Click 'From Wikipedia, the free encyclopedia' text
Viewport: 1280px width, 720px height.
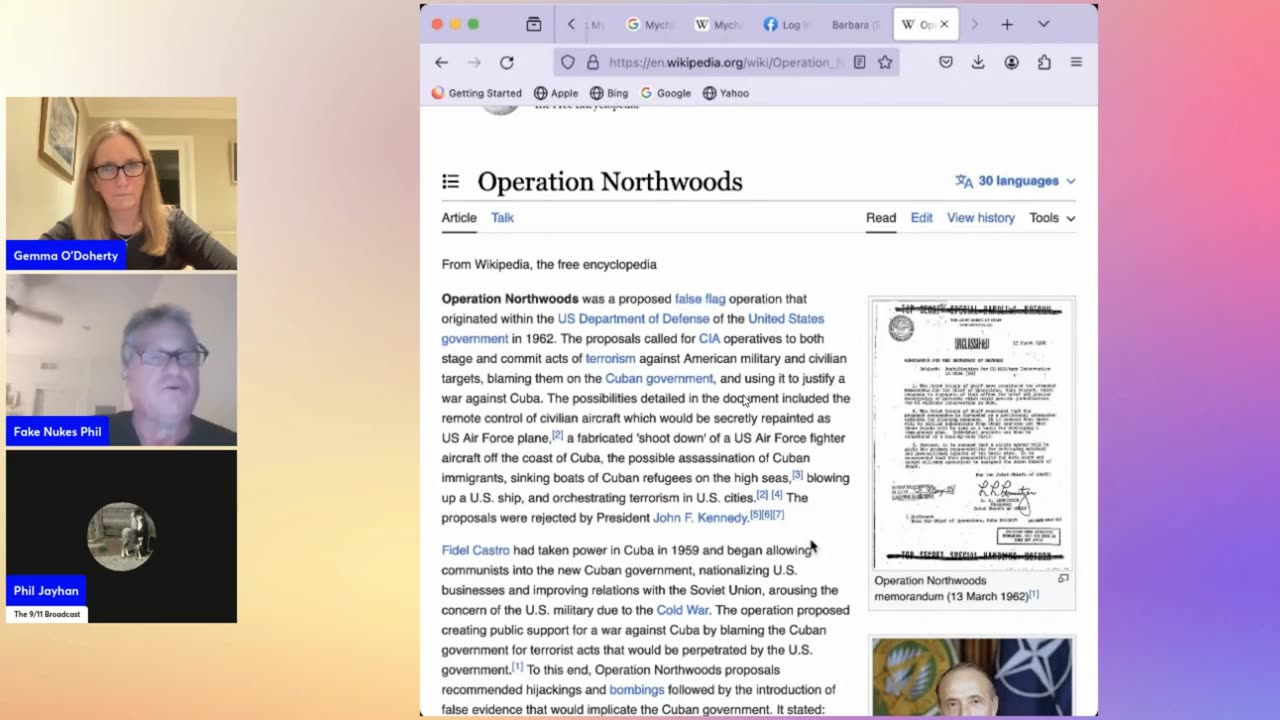tap(549, 264)
